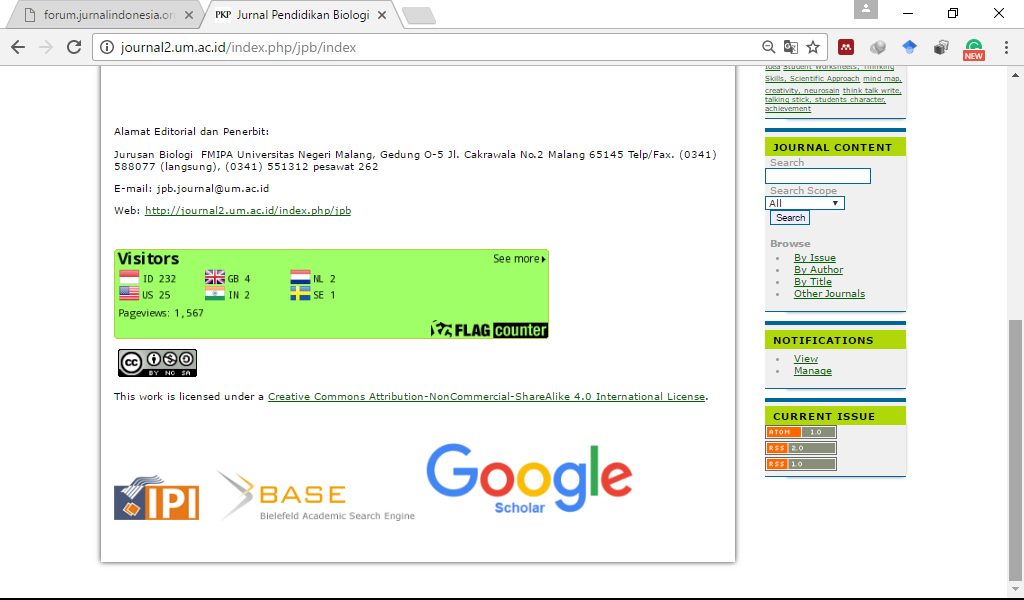Click the vertical page scrollbar thumb
This screenshot has height=600, width=1024.
1015,450
